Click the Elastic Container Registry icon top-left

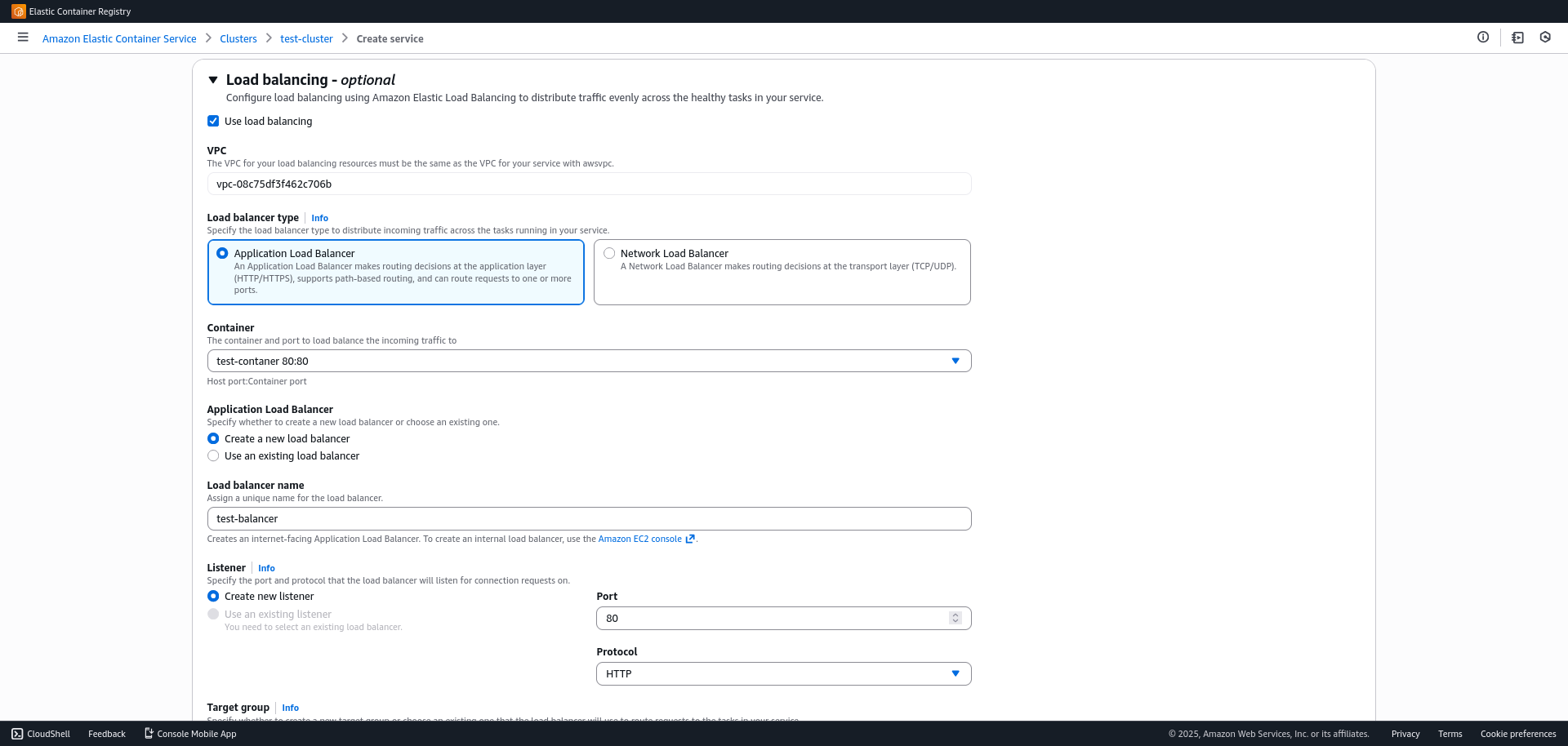point(18,11)
